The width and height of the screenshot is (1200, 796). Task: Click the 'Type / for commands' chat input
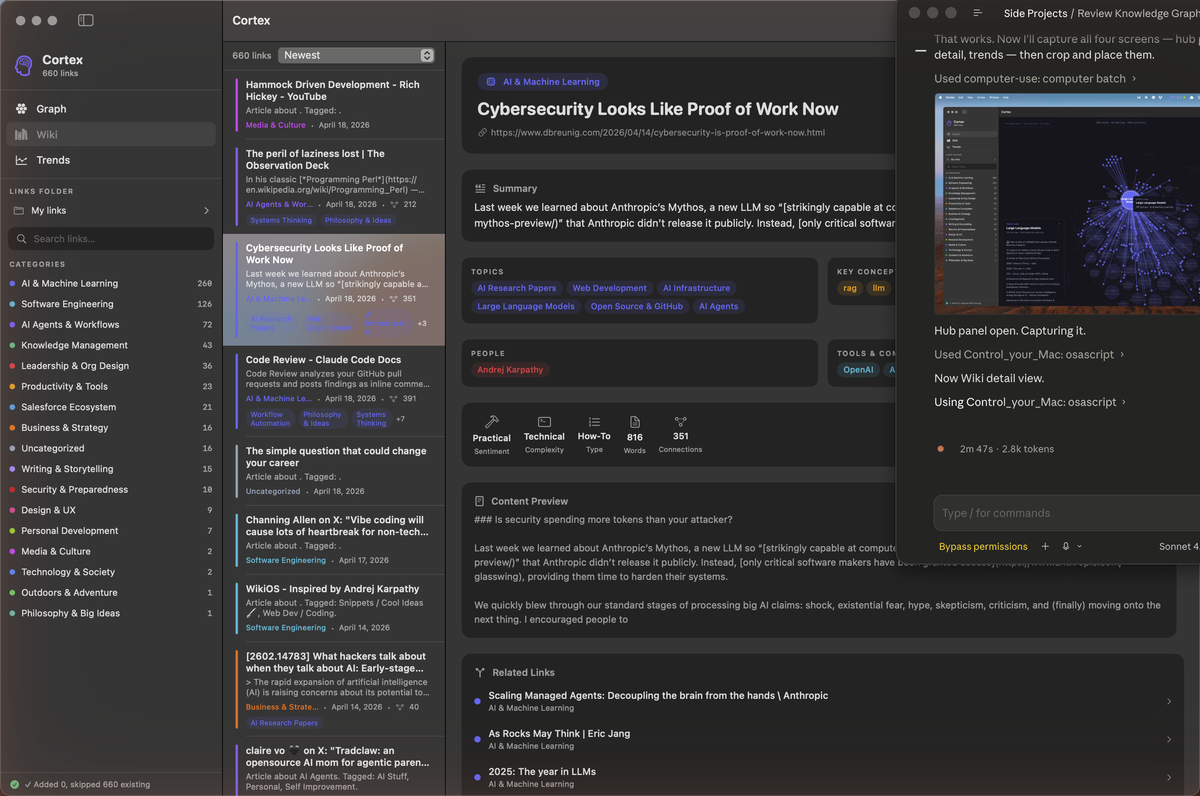1067,513
